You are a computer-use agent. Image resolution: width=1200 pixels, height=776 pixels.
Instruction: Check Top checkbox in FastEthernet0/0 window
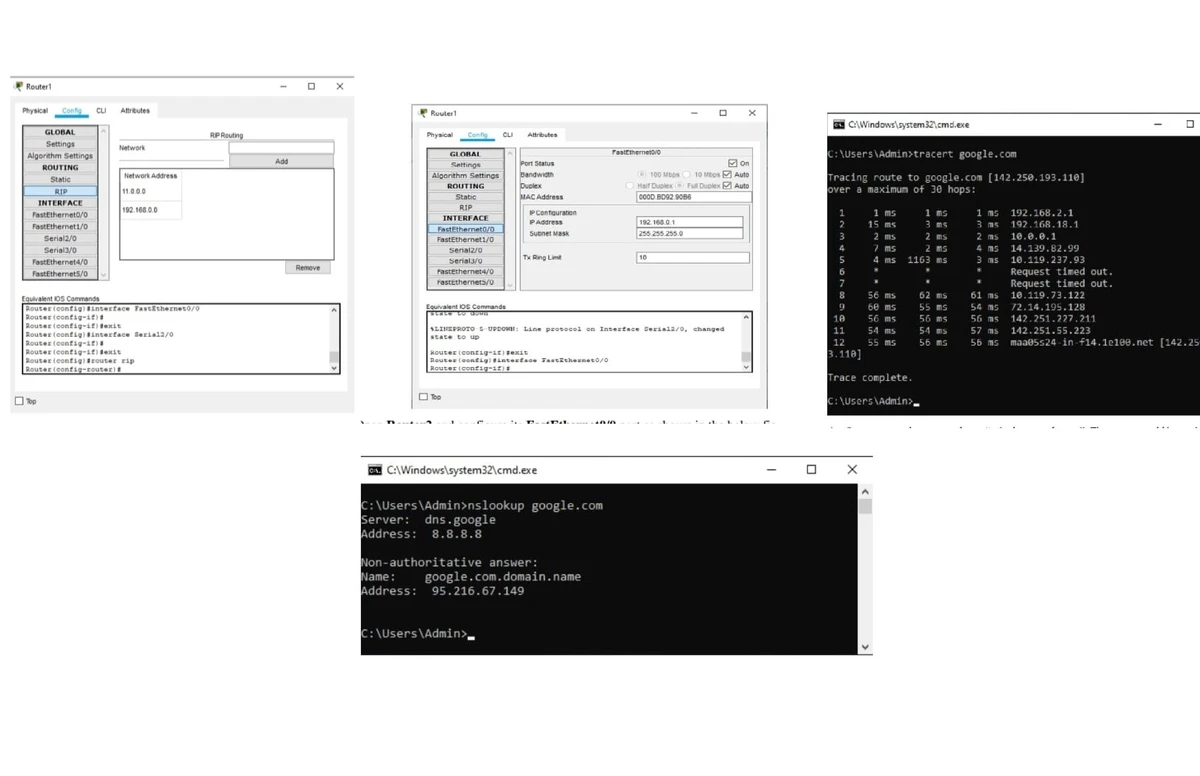[424, 397]
